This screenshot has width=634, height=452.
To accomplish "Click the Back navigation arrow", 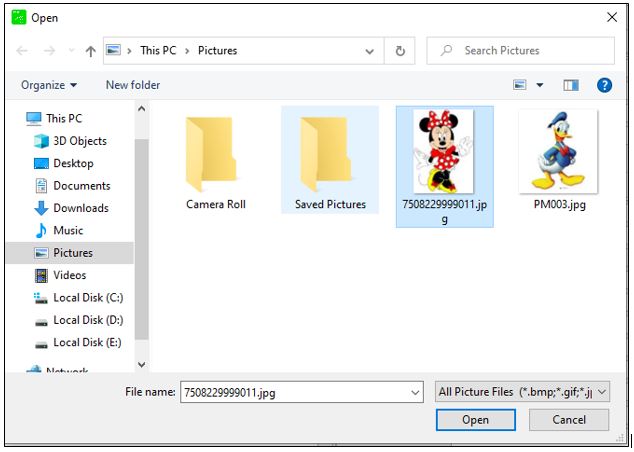I will click(x=22, y=51).
